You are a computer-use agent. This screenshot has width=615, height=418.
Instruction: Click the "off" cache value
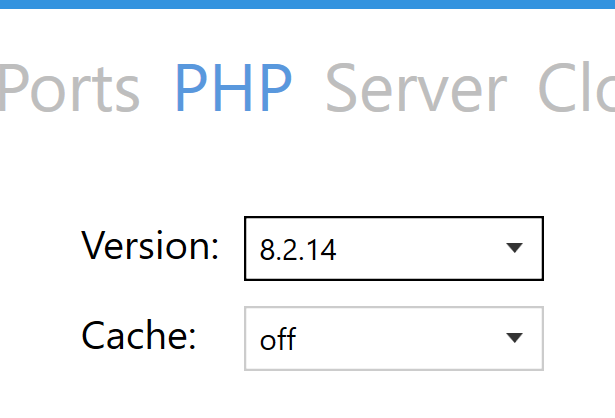pos(278,339)
